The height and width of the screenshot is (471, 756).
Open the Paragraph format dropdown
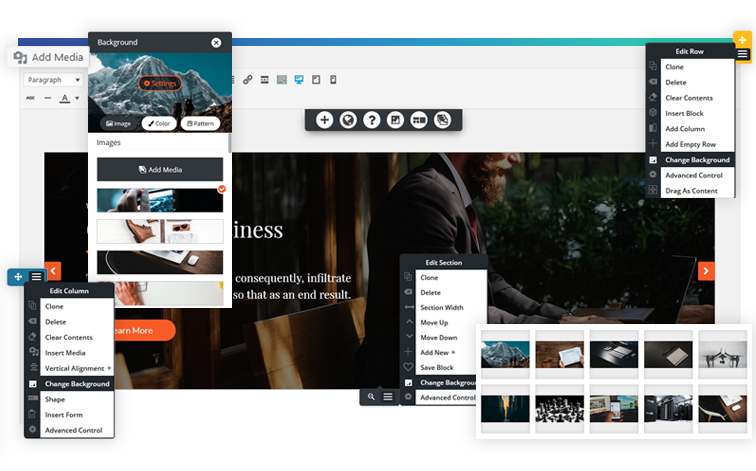pyautogui.click(x=53, y=80)
